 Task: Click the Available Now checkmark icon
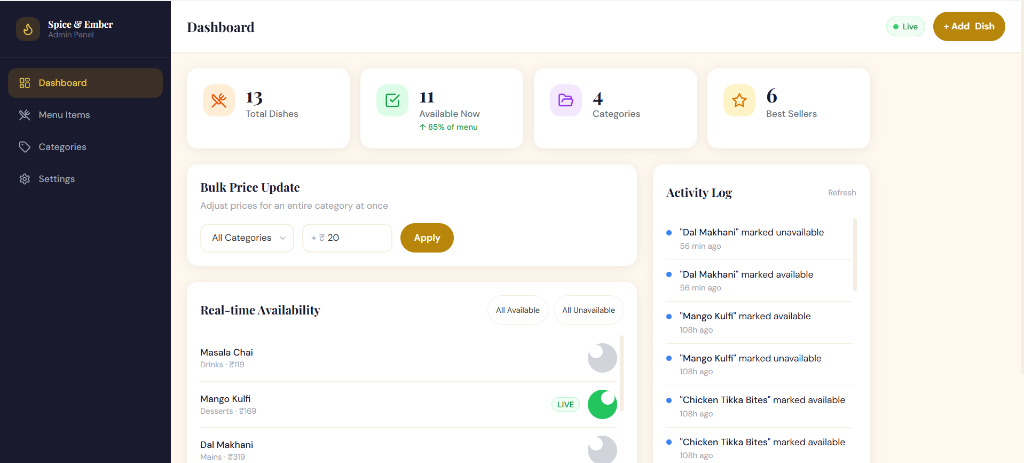tap(392, 101)
